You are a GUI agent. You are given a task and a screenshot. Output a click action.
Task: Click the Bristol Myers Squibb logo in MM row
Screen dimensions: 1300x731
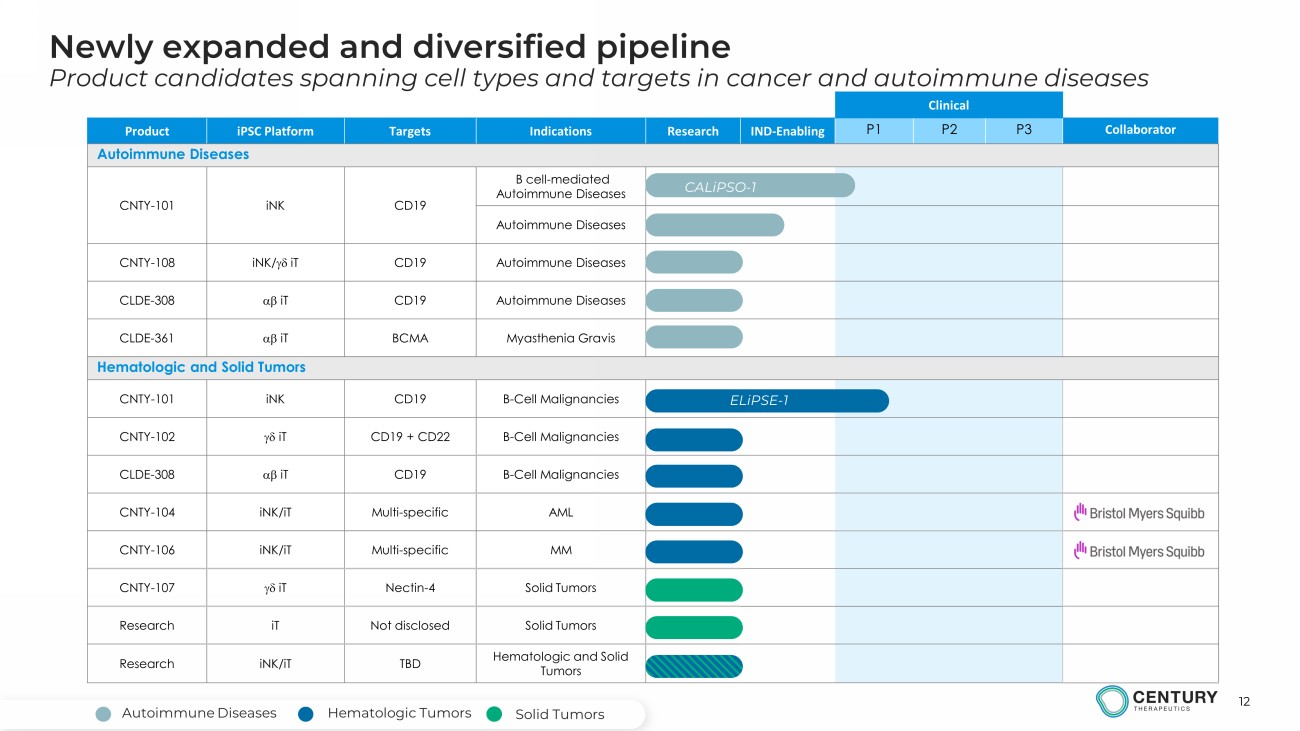point(1139,551)
